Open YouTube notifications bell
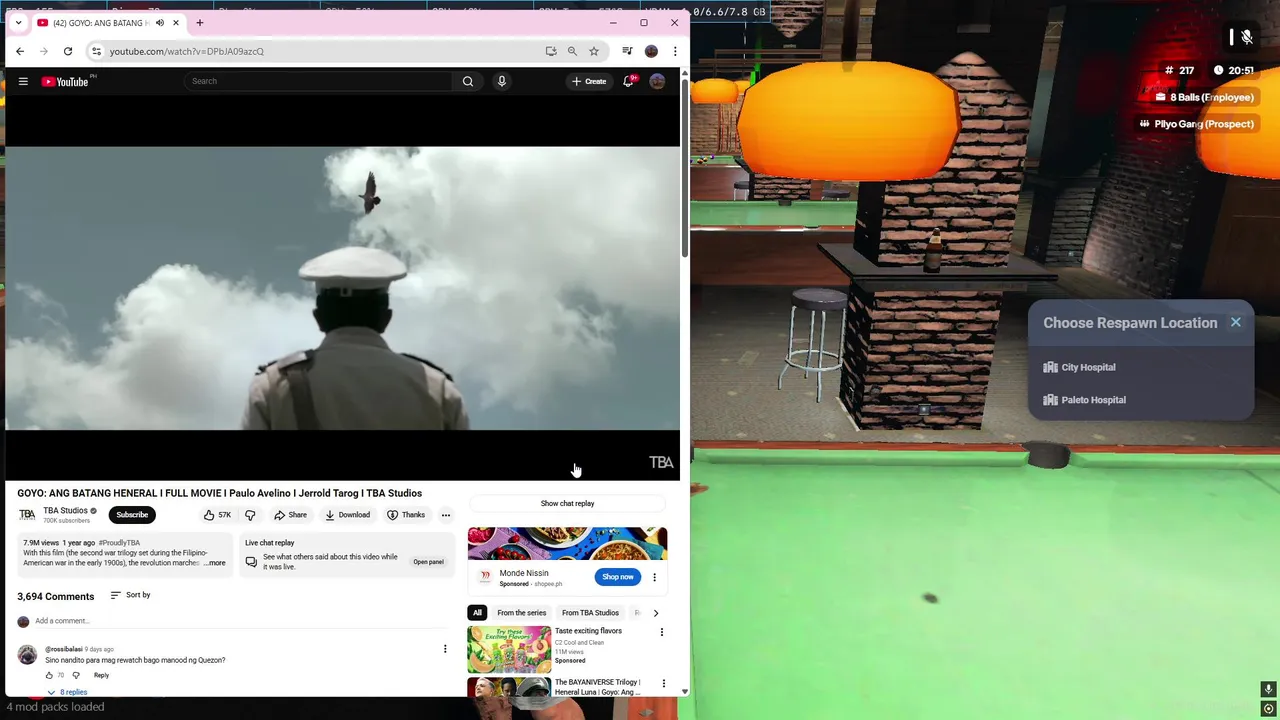The image size is (1280, 720). pos(628,81)
